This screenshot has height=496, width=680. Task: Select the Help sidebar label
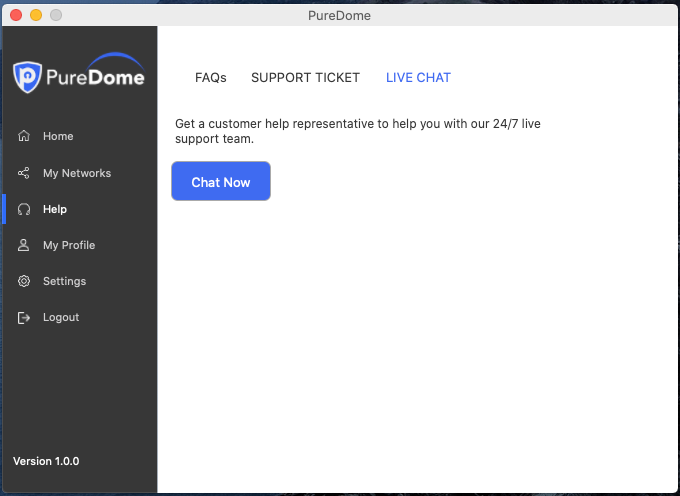pyautogui.click(x=55, y=209)
